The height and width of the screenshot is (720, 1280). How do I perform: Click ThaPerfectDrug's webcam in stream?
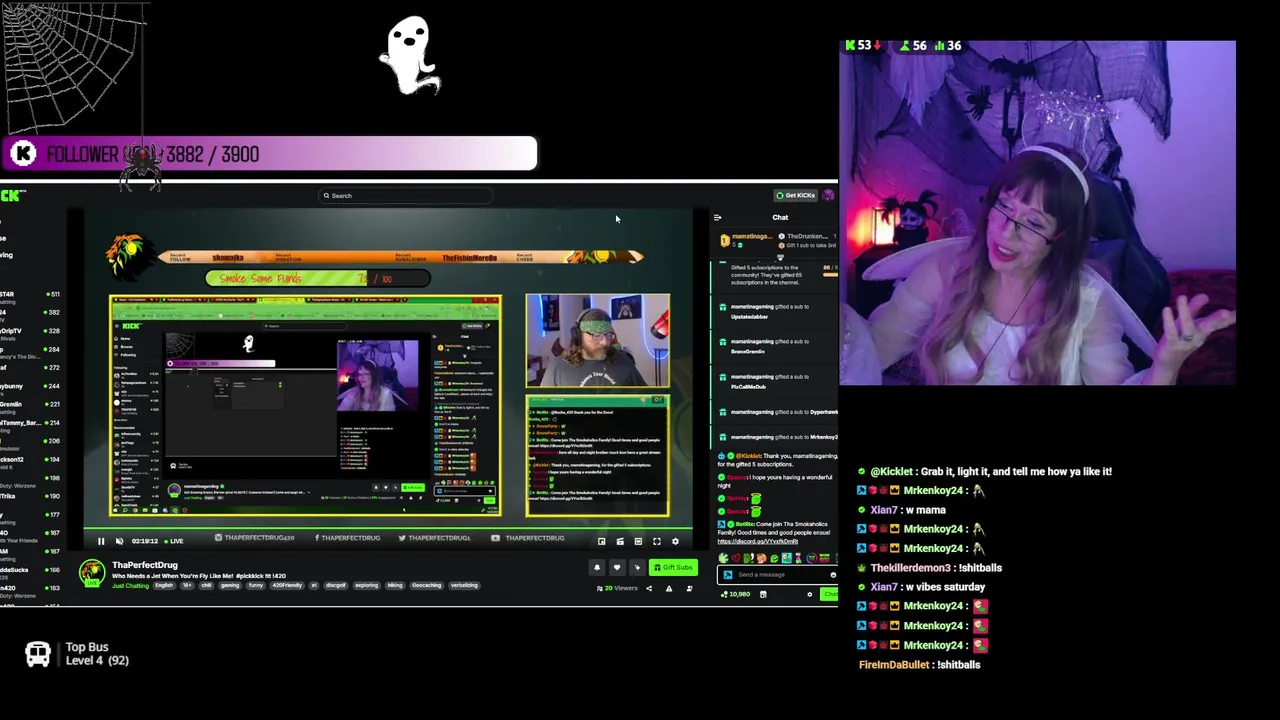pyautogui.click(x=598, y=340)
